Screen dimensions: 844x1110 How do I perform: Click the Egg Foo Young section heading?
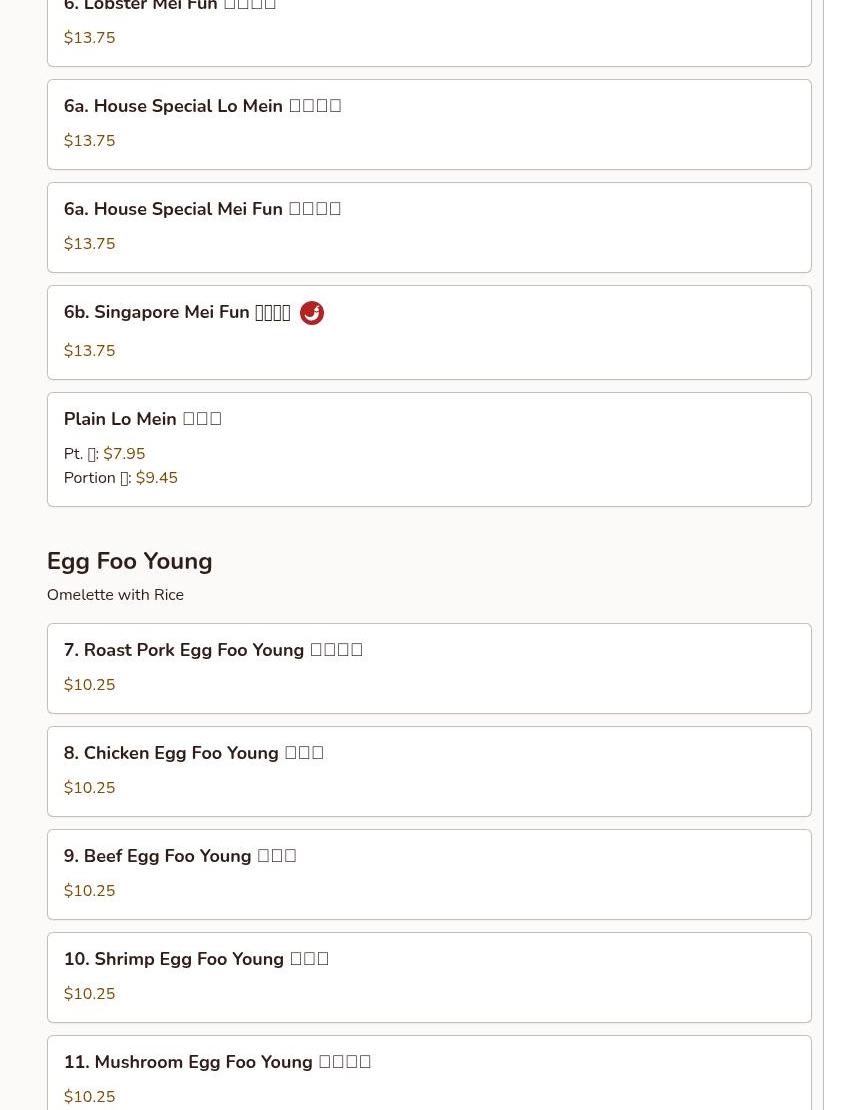[x=130, y=562]
